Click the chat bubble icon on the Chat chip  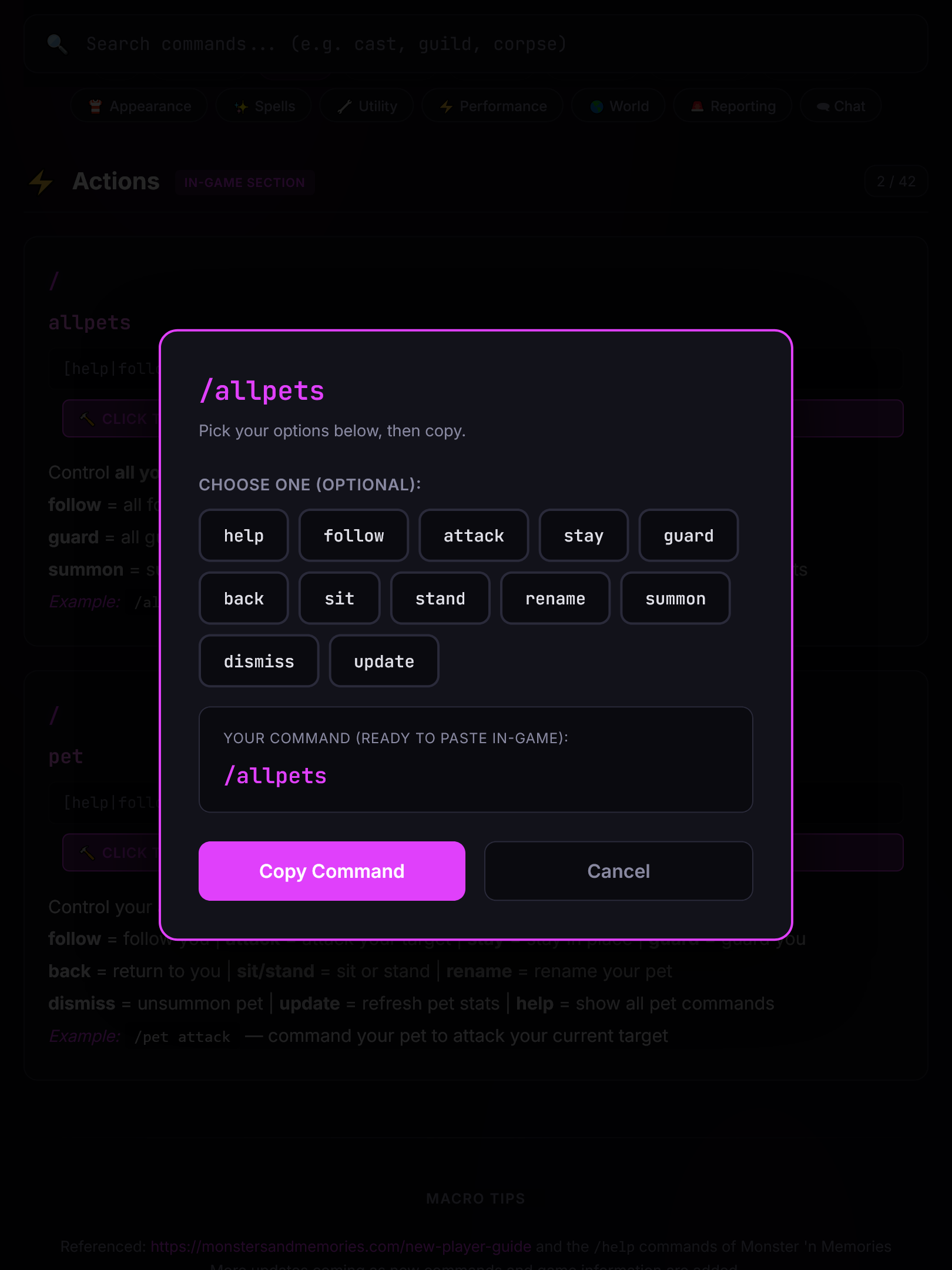tap(822, 106)
